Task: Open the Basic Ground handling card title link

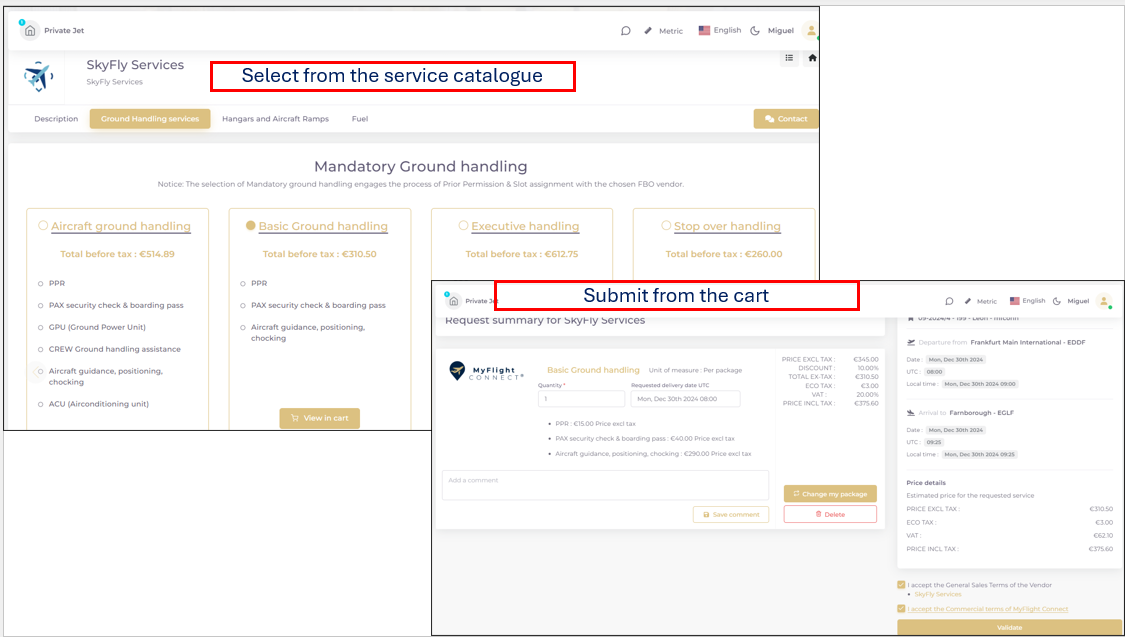Action: point(323,226)
